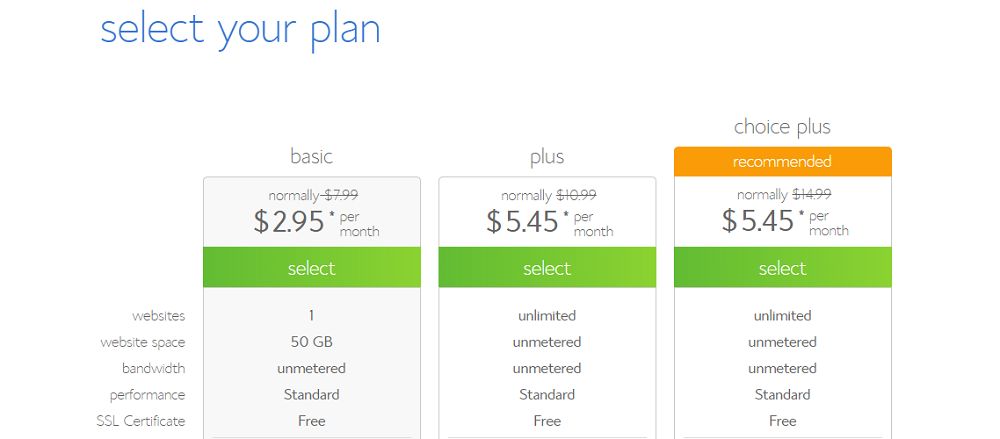Click the "basic" plan title
The width and height of the screenshot is (1000, 439).
pyautogui.click(x=311, y=157)
